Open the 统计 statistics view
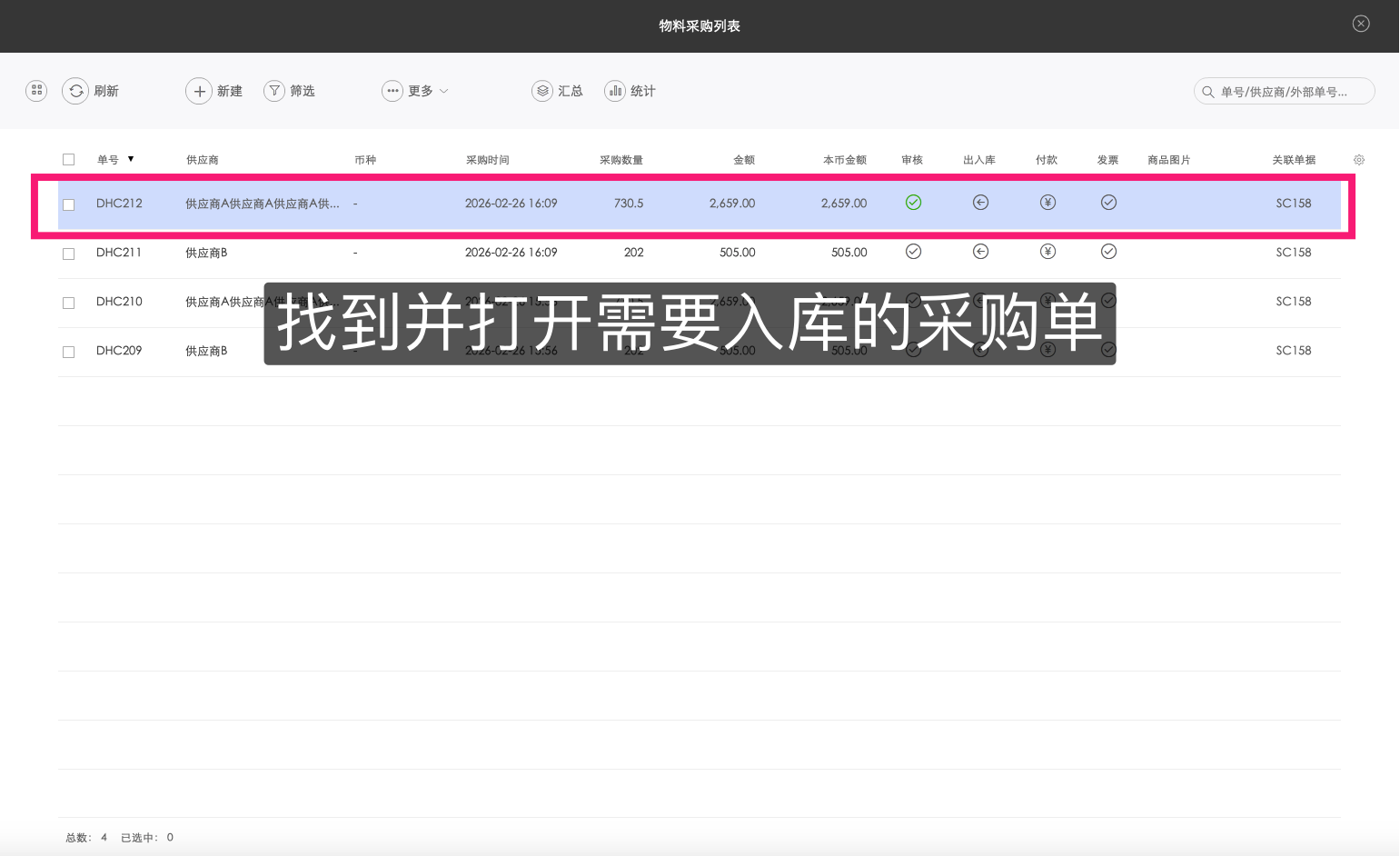The image size is (1400, 856). (615, 91)
